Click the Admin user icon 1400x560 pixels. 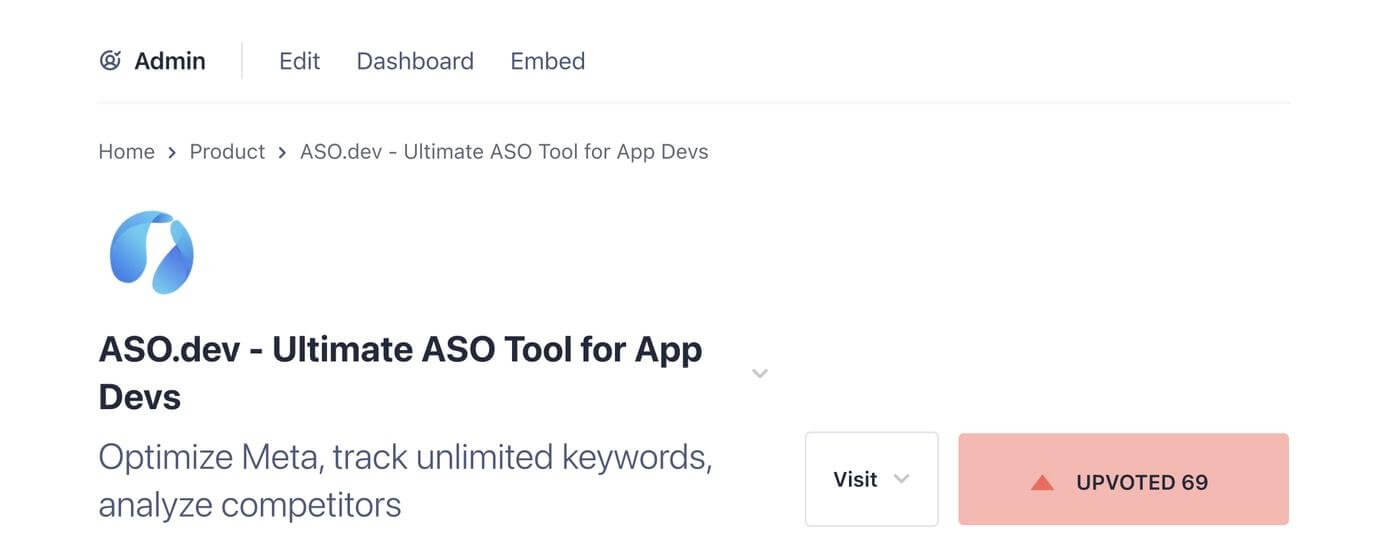coord(110,61)
